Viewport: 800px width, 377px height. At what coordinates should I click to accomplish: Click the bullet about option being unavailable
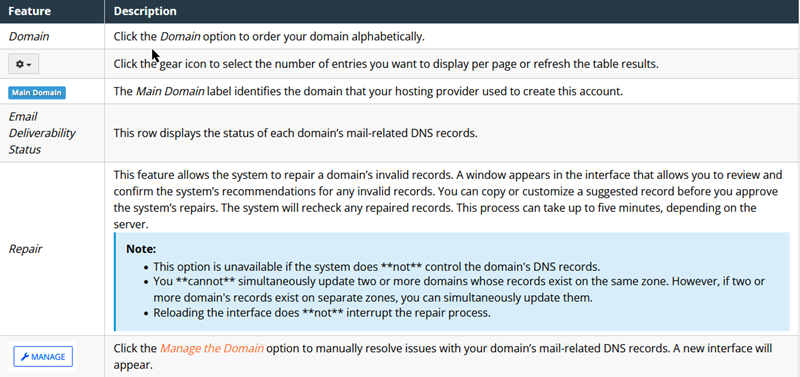pos(377,267)
